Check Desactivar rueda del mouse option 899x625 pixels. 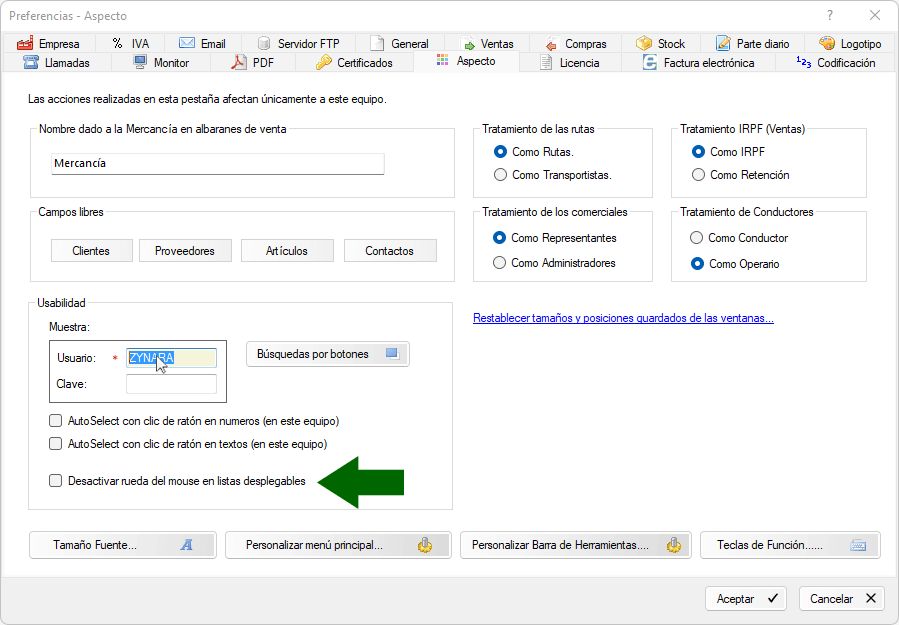pos(56,481)
